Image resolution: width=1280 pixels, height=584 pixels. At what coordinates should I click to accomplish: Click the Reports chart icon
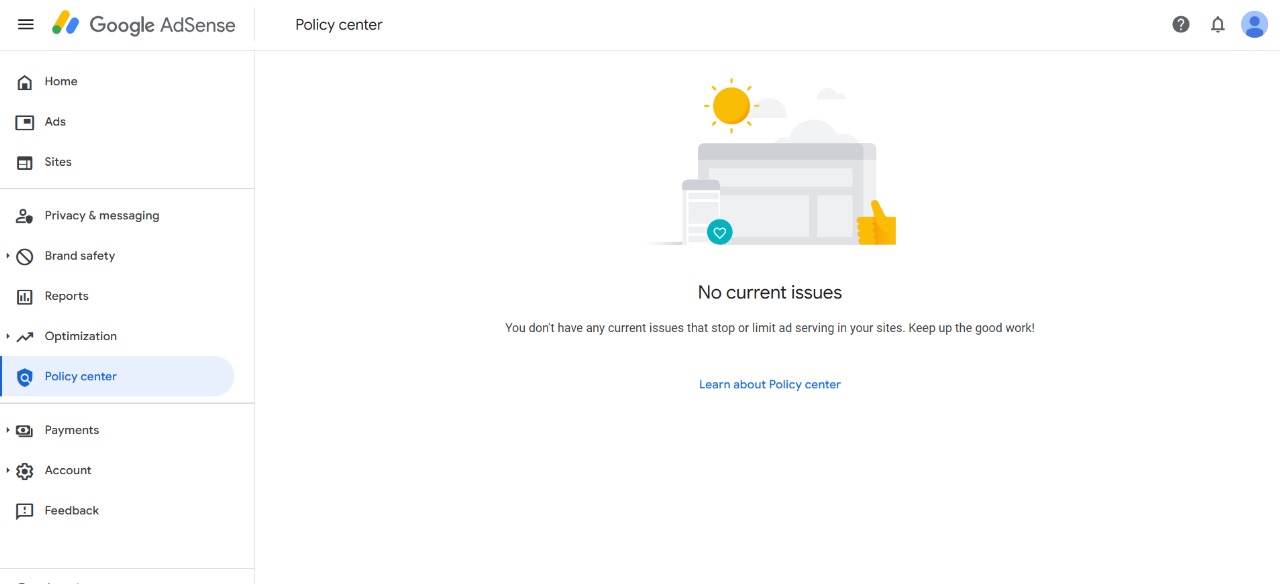(25, 296)
